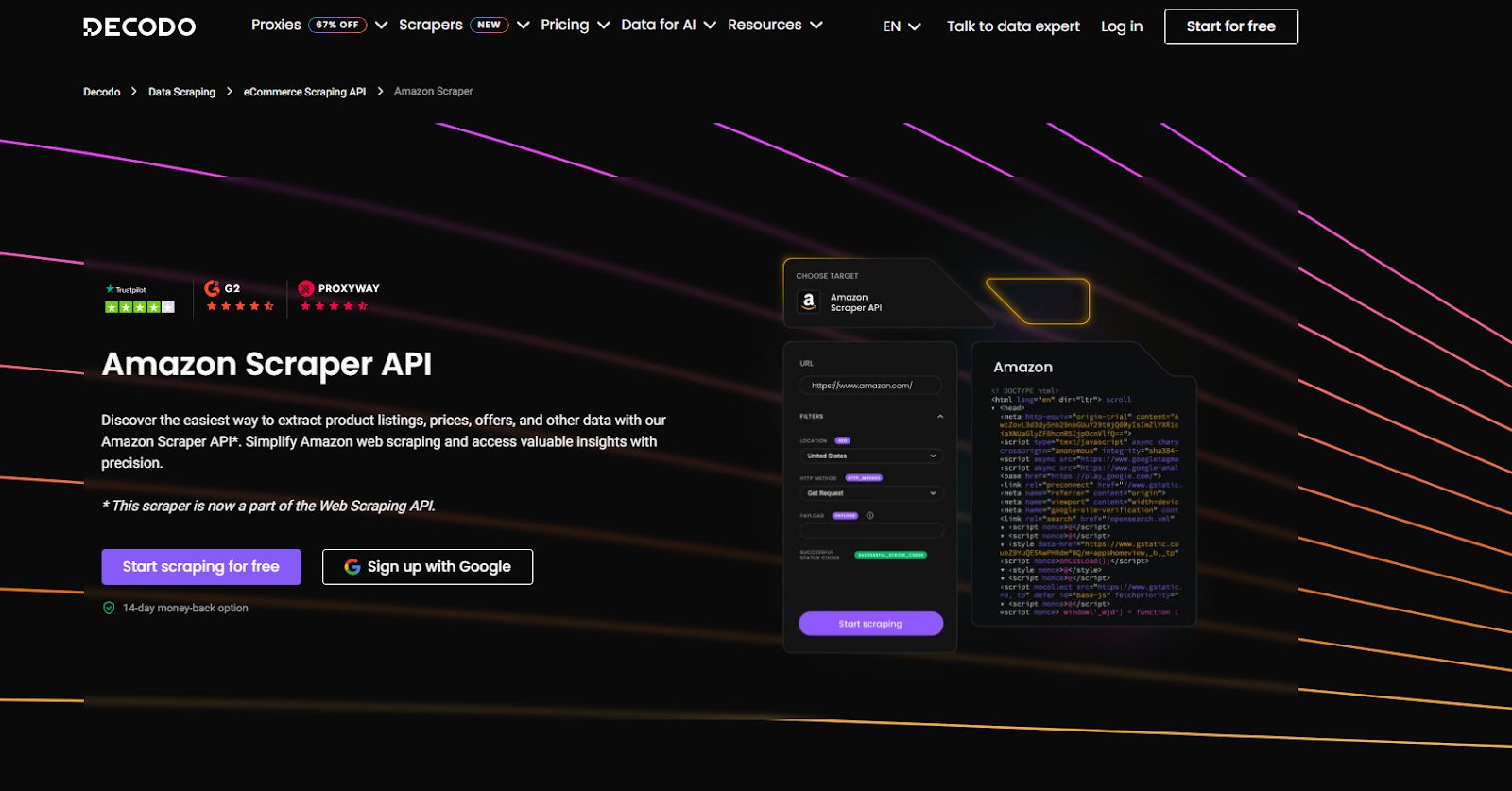Click the Amazon Scraper breadcrumb
Screen dimensions: 1512x791
point(433,92)
